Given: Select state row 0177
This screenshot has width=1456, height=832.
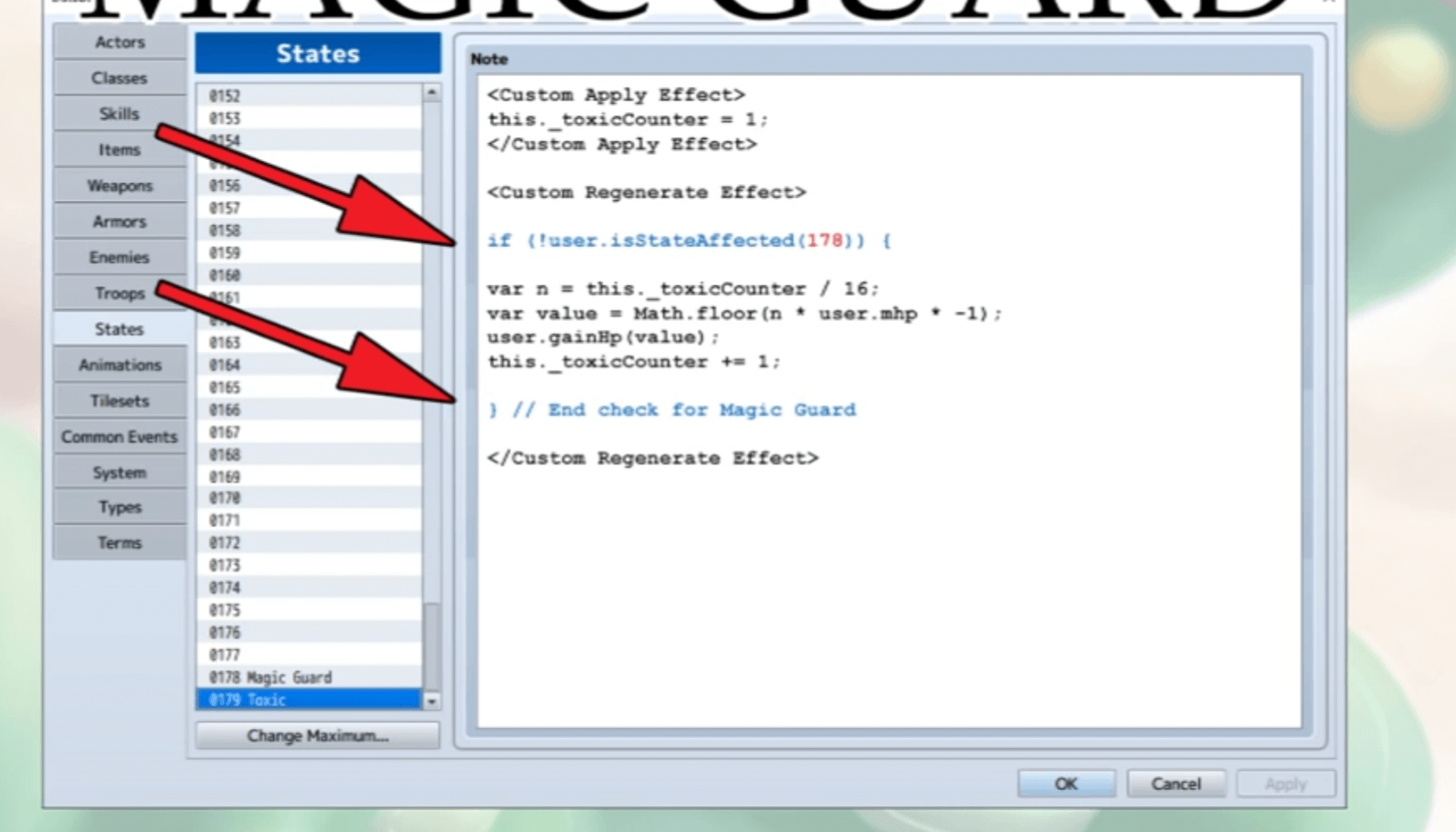Looking at the screenshot, I should (x=310, y=655).
